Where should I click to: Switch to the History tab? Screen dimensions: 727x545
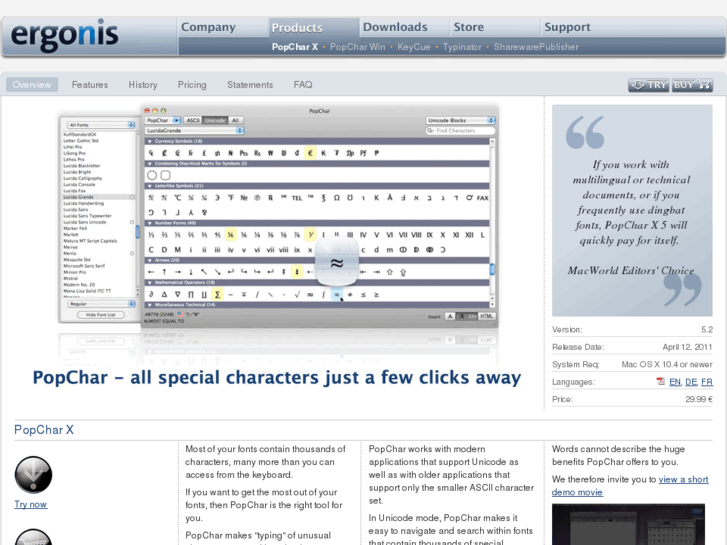point(143,84)
